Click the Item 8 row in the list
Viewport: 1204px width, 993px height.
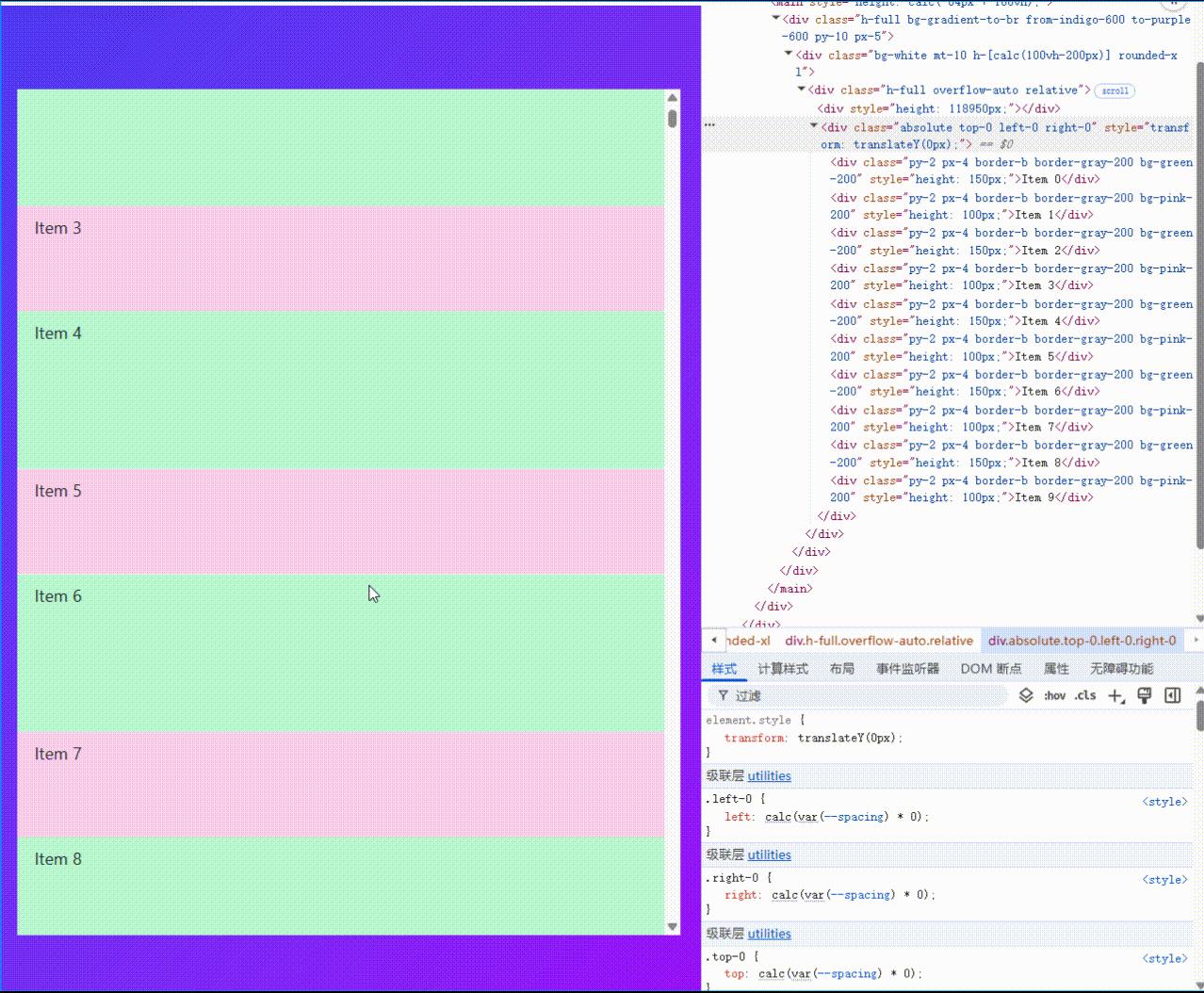[x=340, y=887]
